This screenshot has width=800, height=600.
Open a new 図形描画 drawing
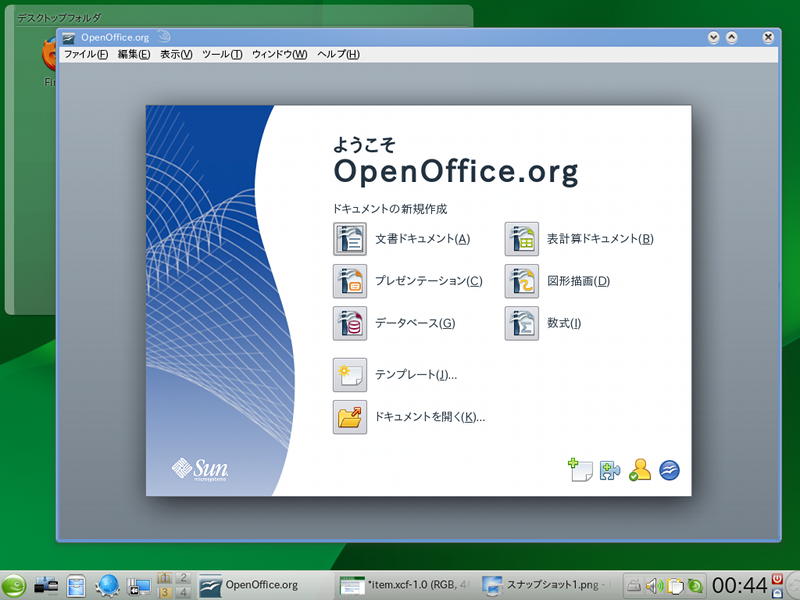pos(522,281)
